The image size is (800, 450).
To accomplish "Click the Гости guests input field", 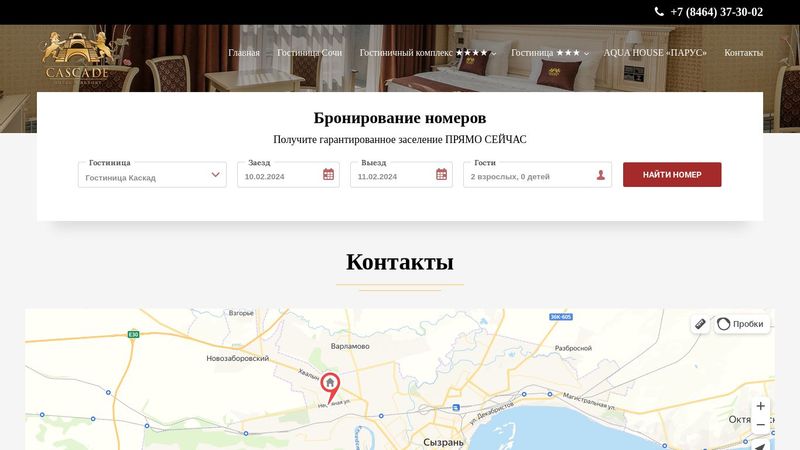I will coord(537,175).
